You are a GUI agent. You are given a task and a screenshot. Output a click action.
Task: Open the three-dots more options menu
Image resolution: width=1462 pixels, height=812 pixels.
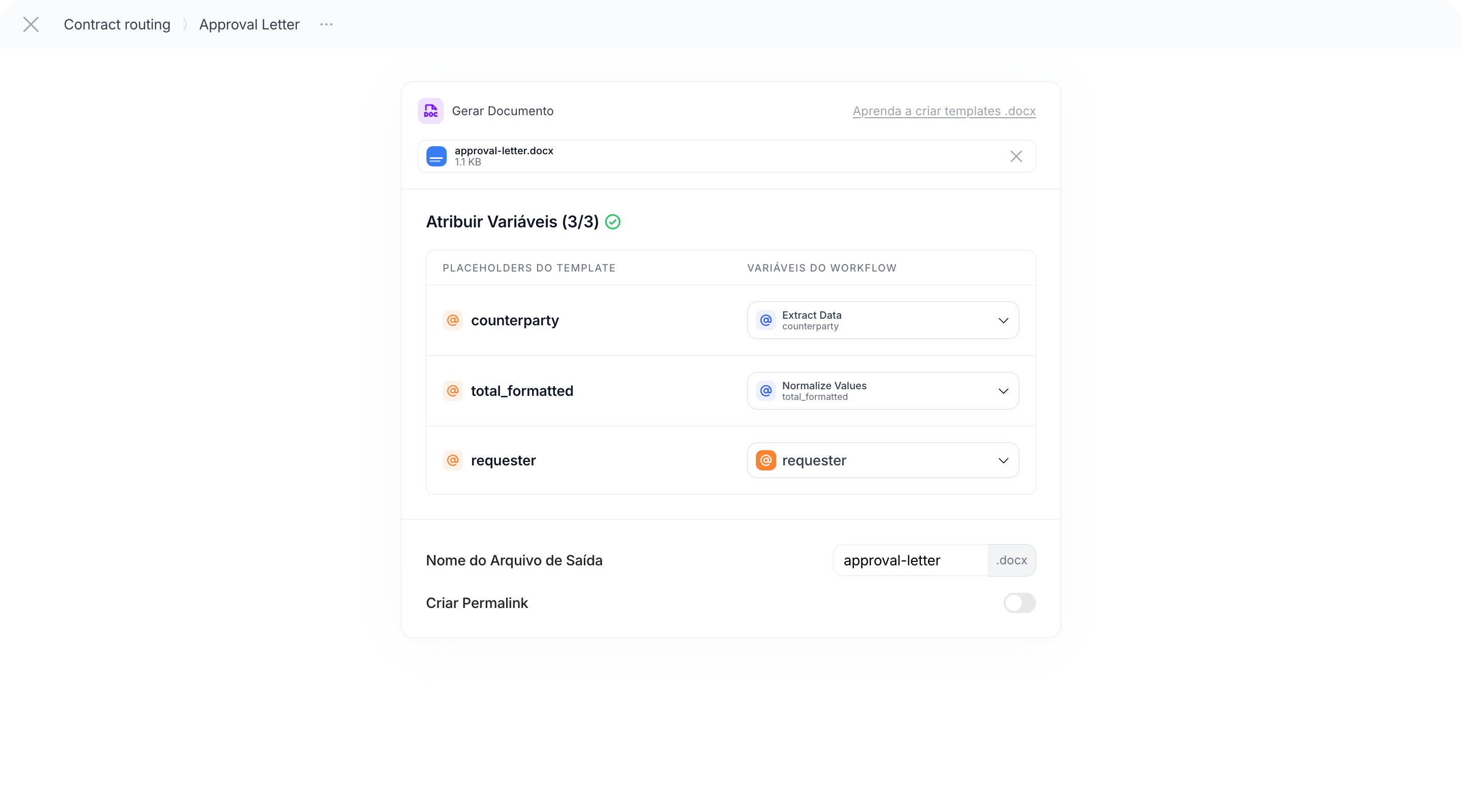(x=326, y=24)
